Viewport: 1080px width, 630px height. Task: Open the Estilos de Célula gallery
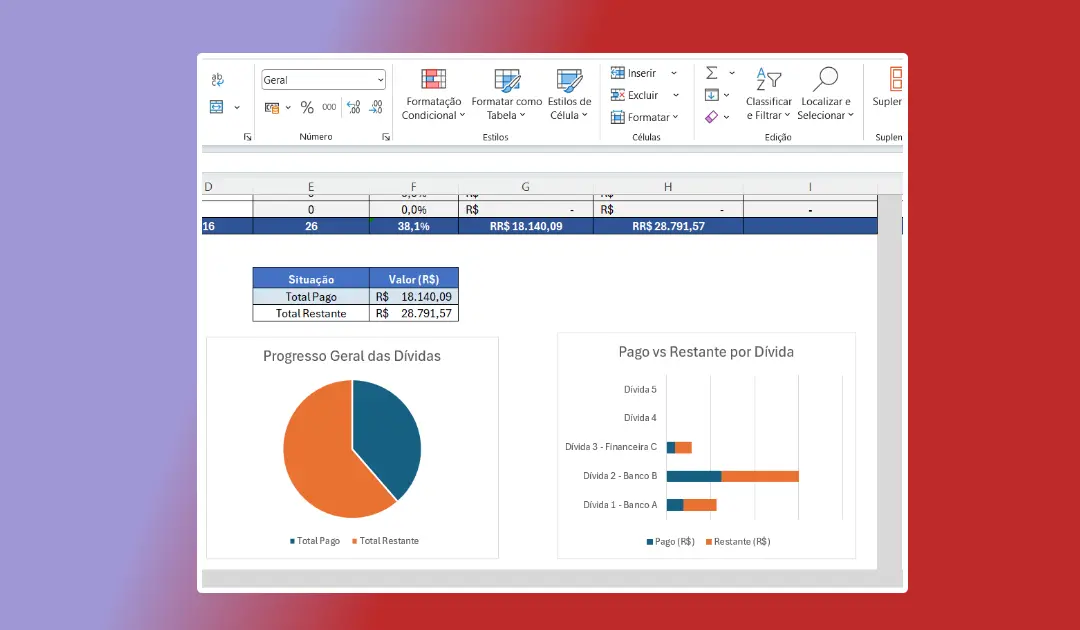(x=569, y=95)
